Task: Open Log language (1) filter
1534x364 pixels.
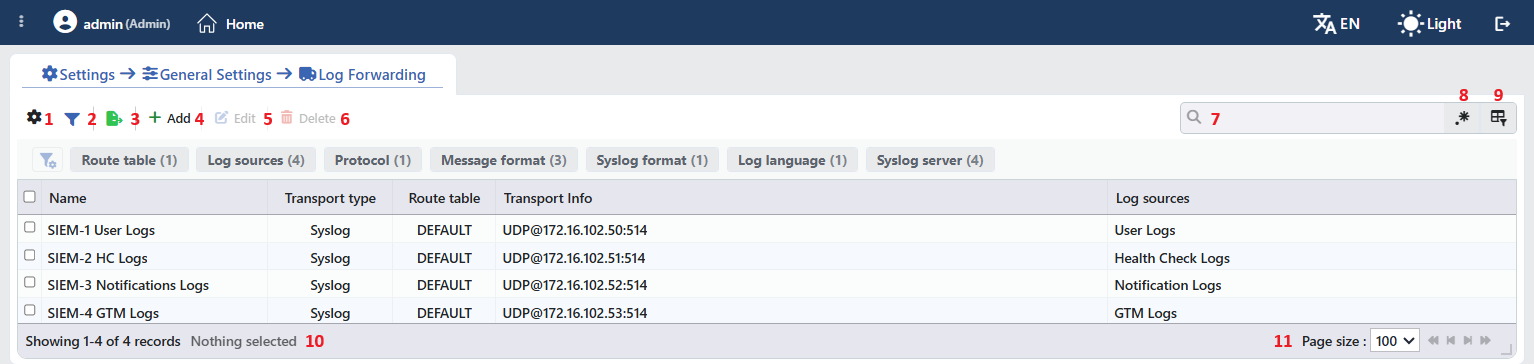Action: [793, 160]
